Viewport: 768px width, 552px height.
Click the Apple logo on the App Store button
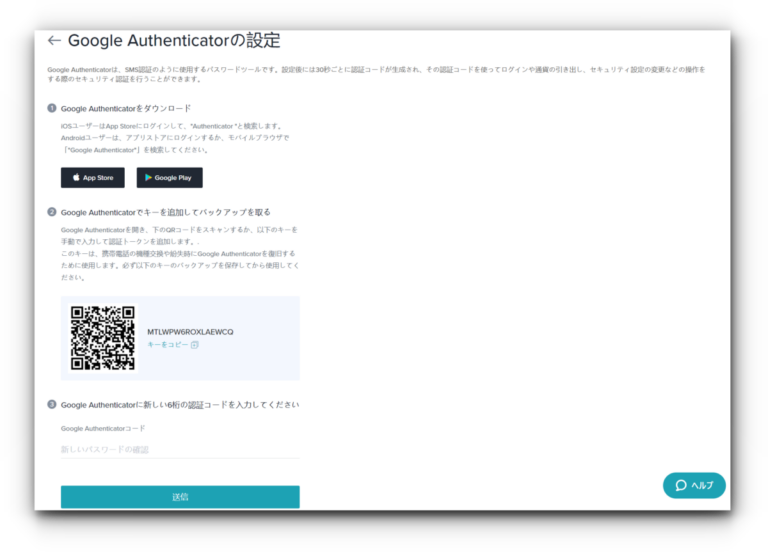[75, 178]
